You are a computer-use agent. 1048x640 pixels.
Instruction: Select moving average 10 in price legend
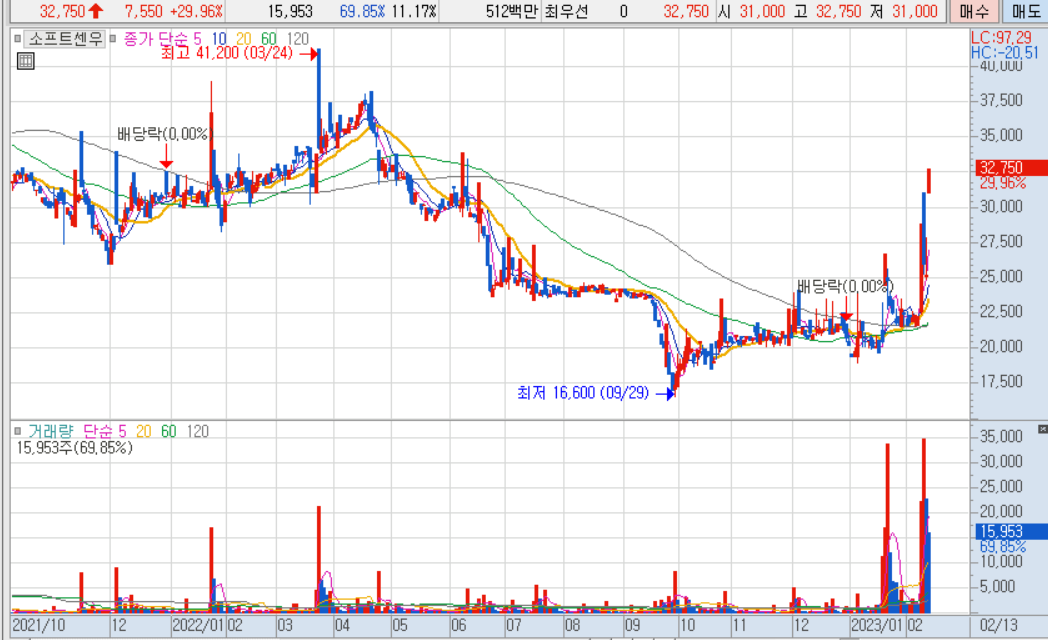coord(219,39)
